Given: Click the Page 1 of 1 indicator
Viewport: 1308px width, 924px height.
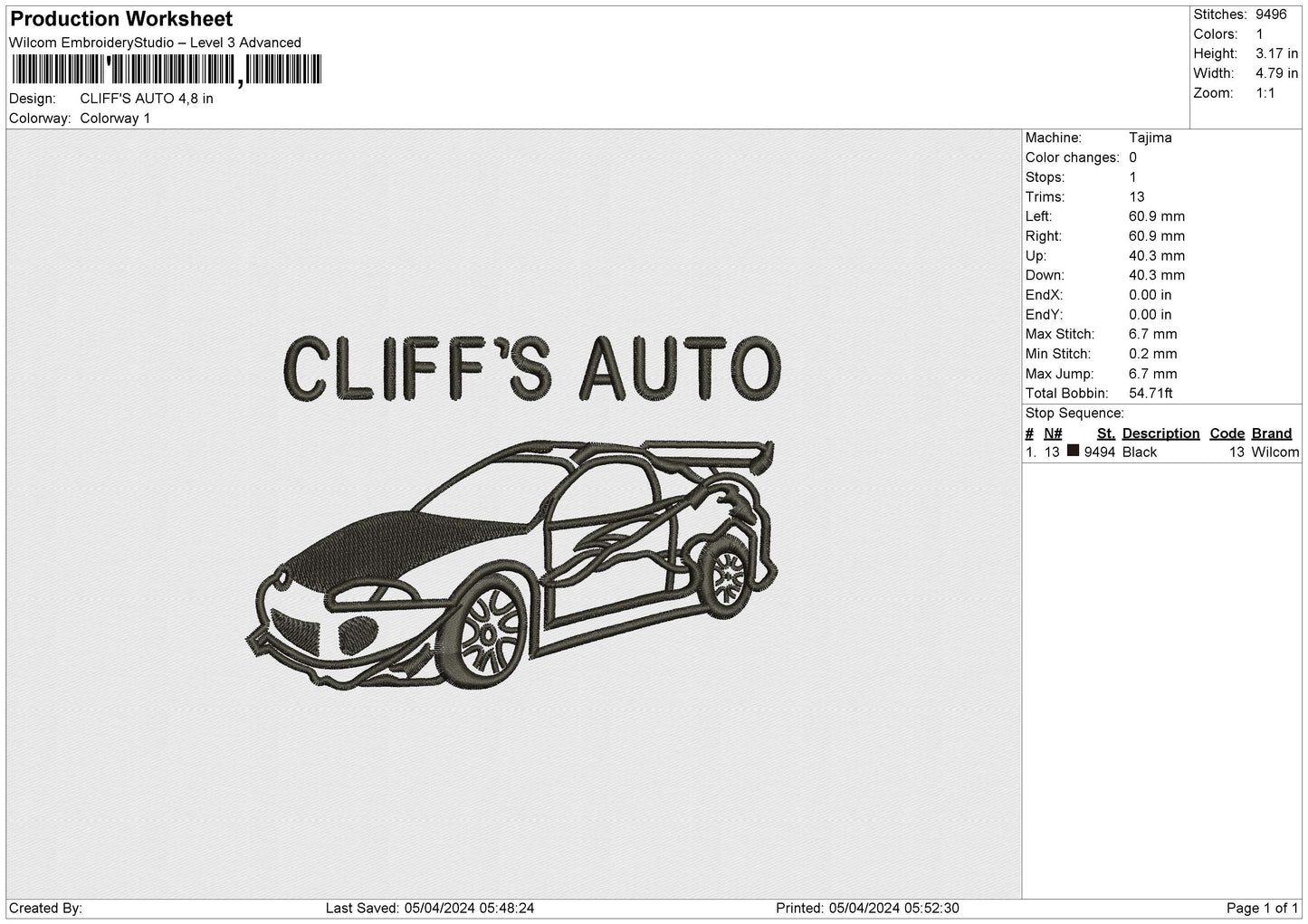Looking at the screenshot, I should click(1263, 909).
